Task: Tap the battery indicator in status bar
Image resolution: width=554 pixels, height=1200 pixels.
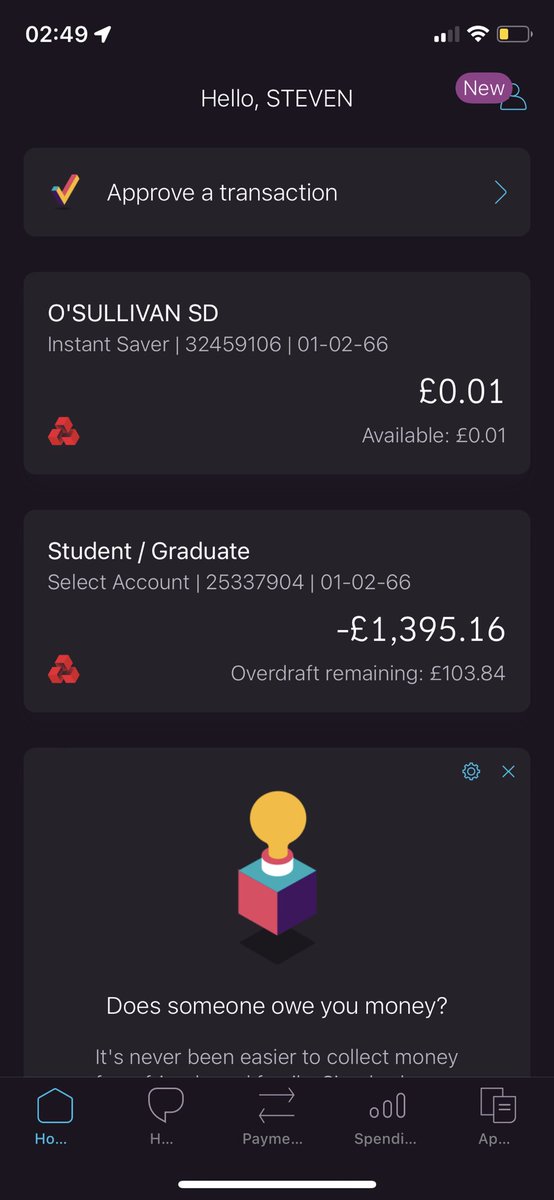Action: [x=514, y=34]
